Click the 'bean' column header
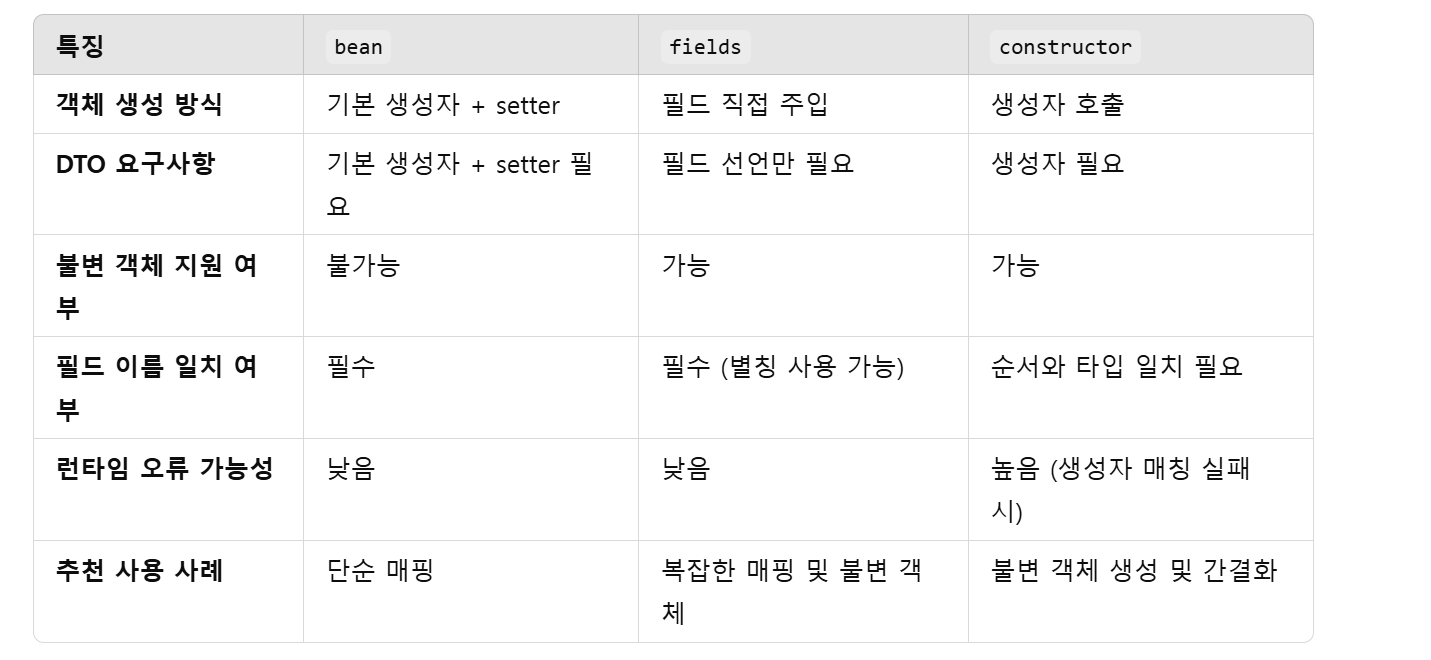Viewport: 1431px width, 660px height. (358, 47)
